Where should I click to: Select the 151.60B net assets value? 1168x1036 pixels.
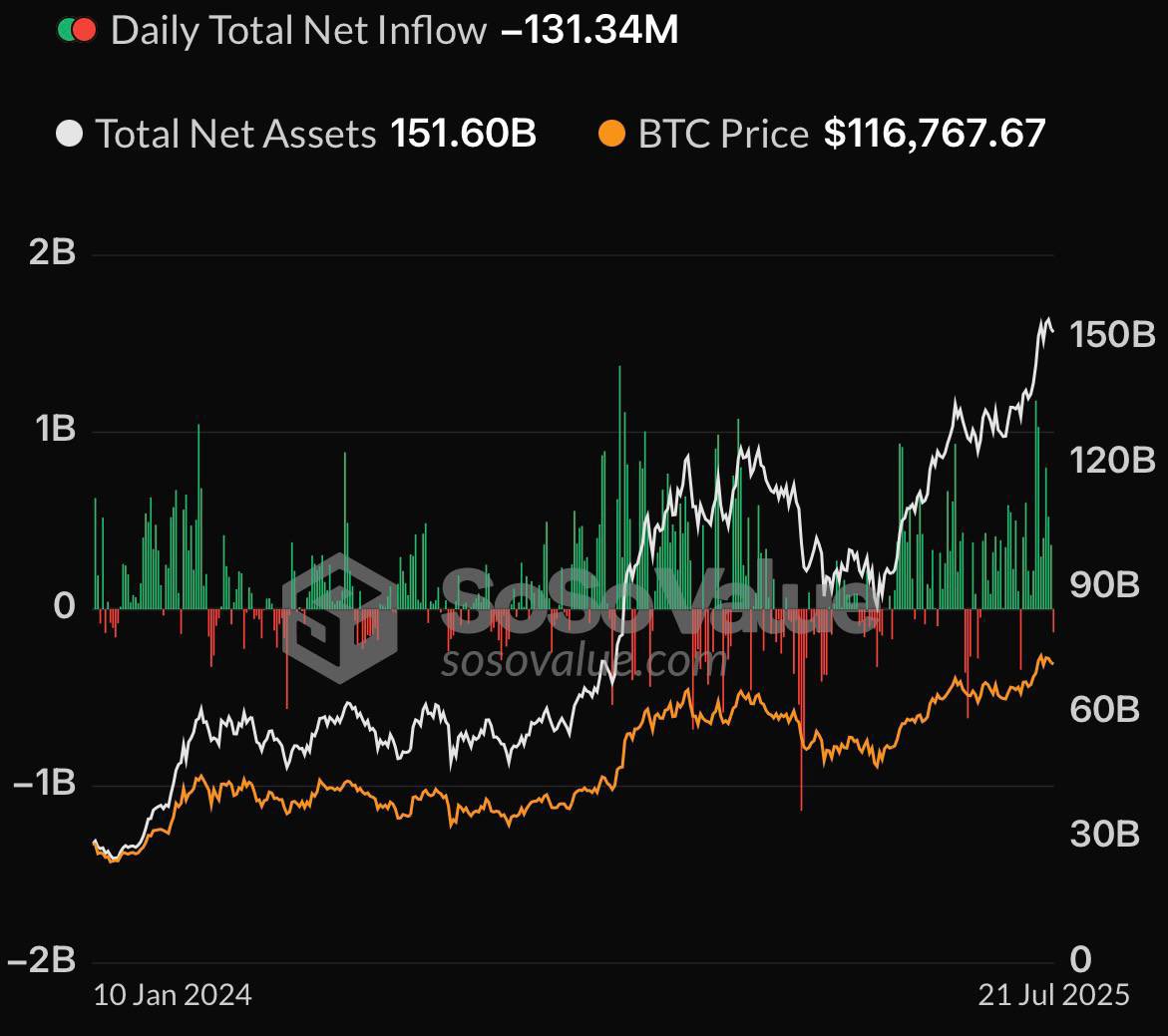pos(464,134)
